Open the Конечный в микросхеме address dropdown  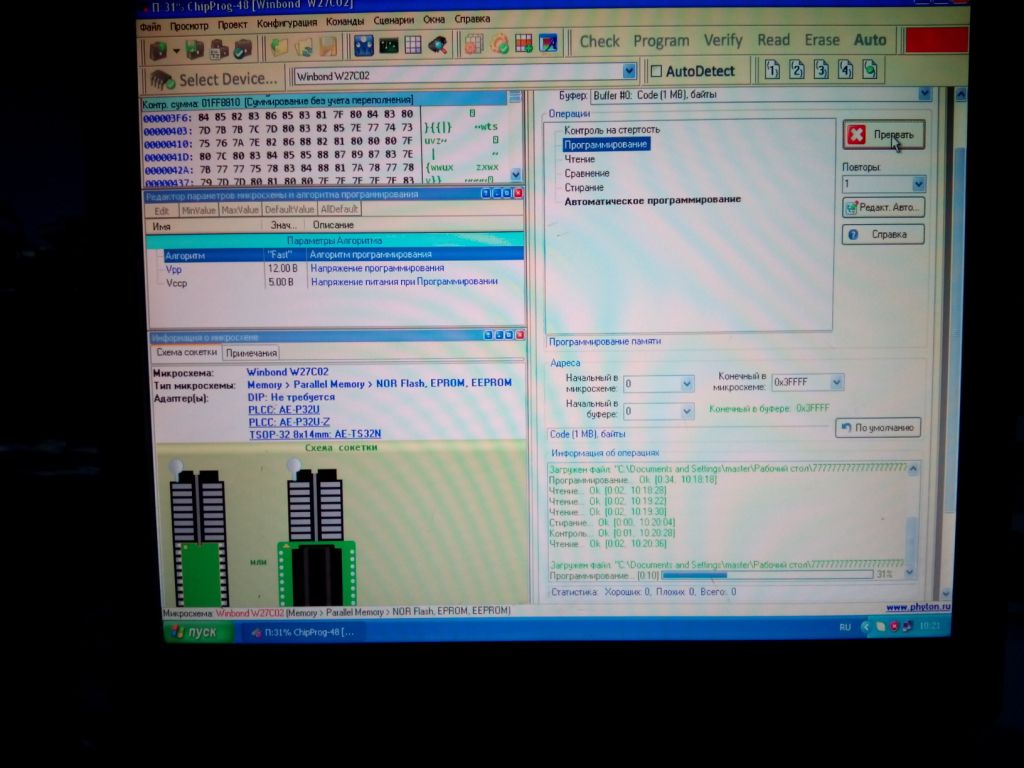pos(836,382)
